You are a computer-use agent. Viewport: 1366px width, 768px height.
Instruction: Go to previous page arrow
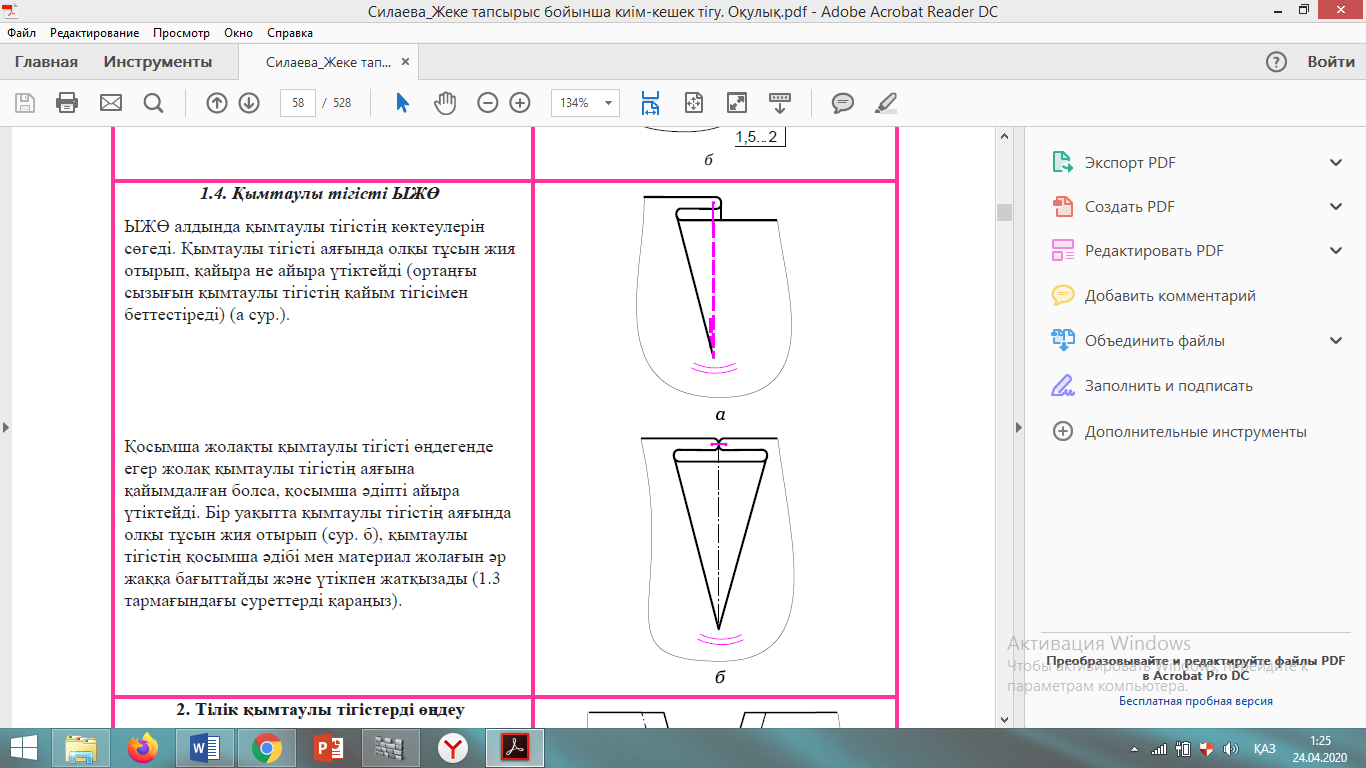pos(217,103)
